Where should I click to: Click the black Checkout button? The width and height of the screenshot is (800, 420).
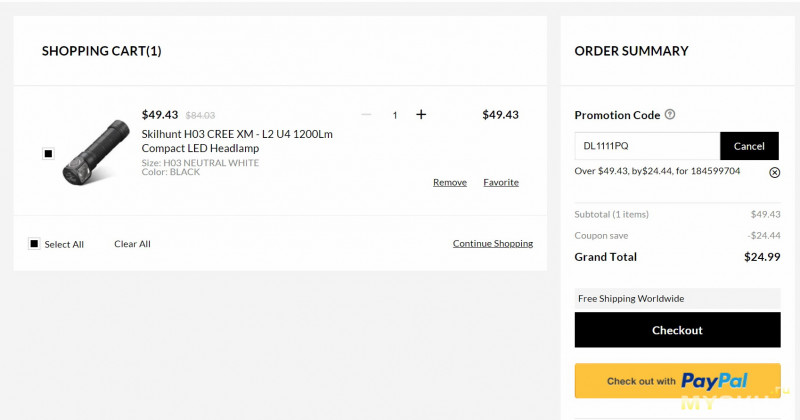click(x=678, y=330)
